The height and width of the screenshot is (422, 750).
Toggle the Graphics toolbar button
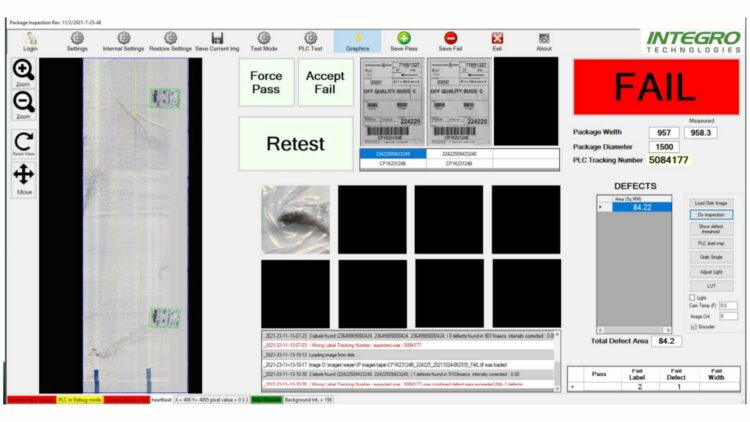[x=357, y=41]
